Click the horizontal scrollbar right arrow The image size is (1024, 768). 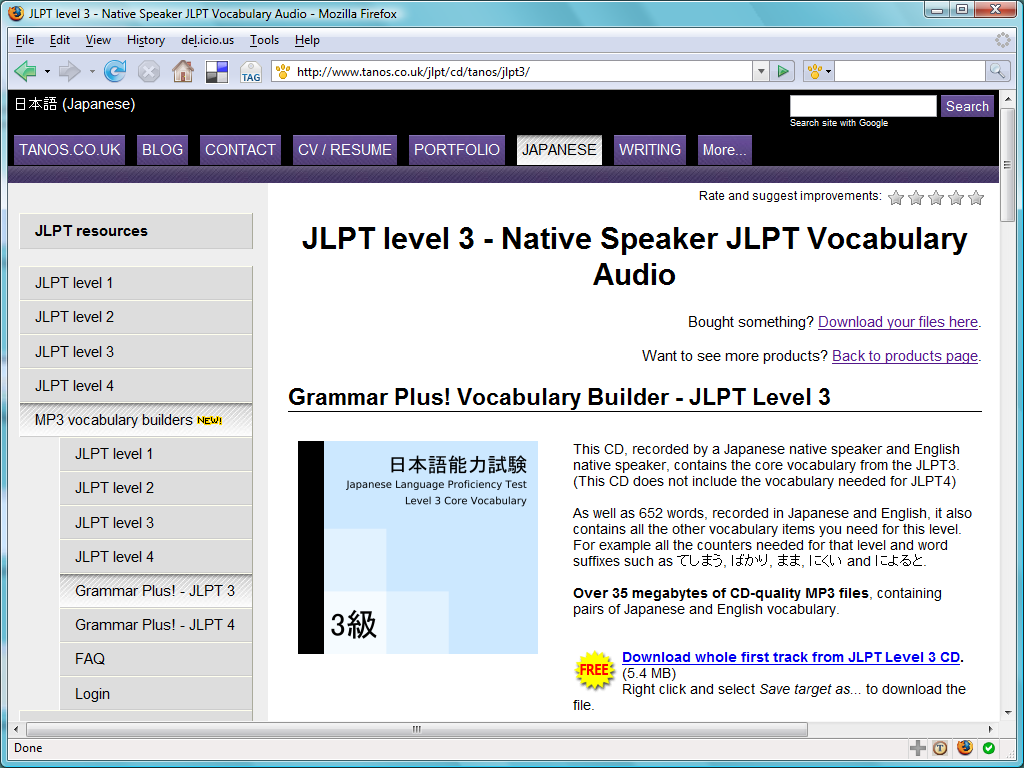click(991, 729)
